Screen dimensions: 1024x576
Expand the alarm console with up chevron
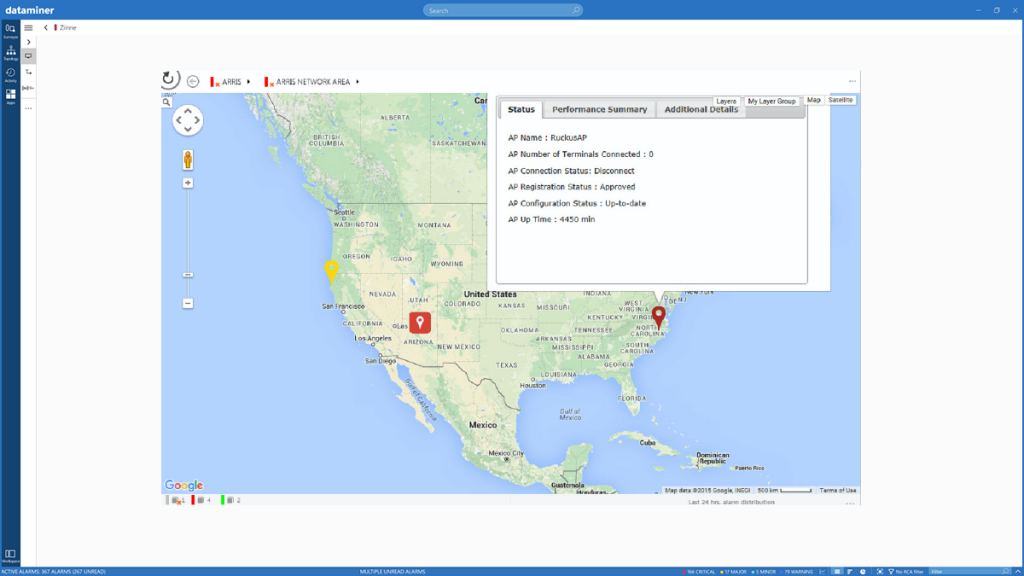tap(1017, 571)
